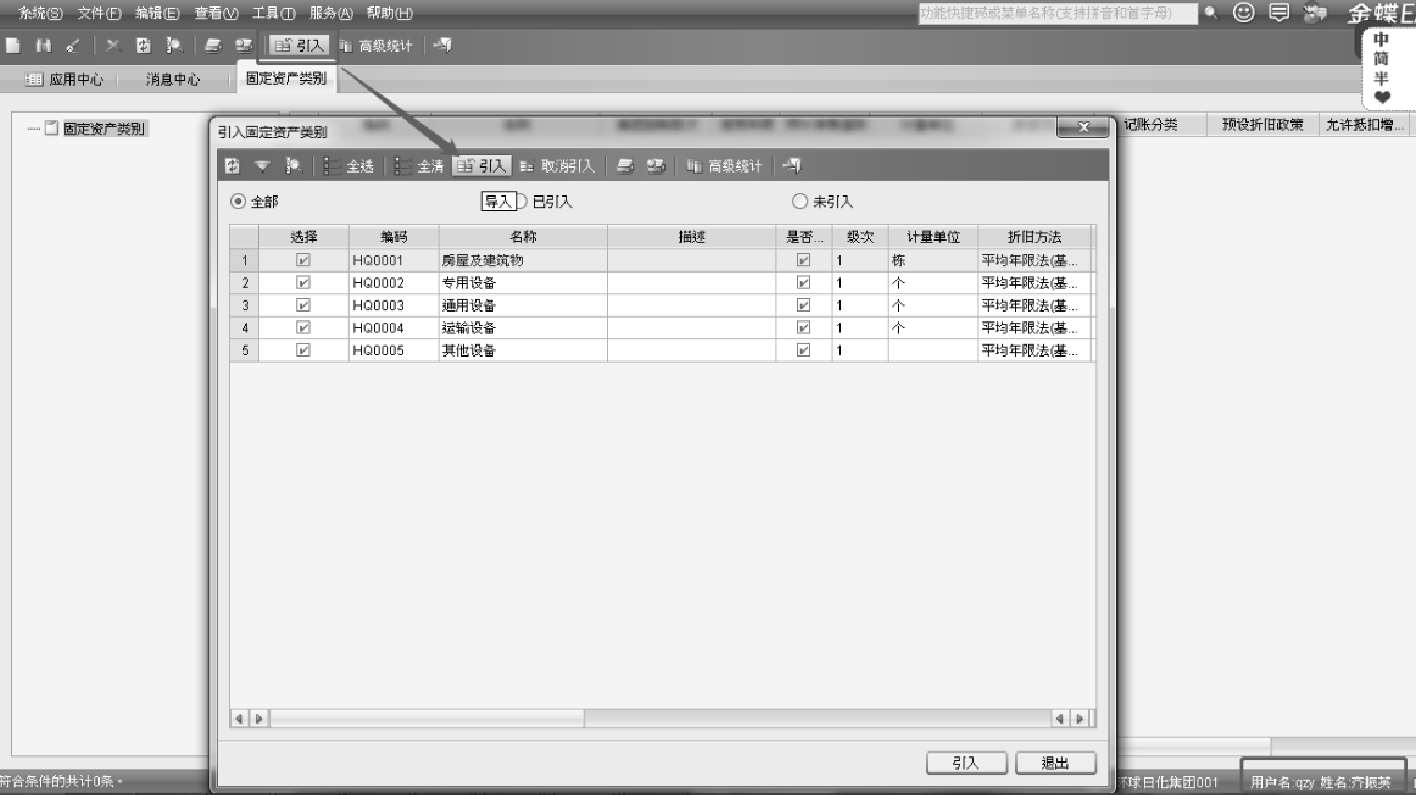Open the 帮助(H) menu
Image resolution: width=1417 pixels, height=795 pixels.
pyautogui.click(x=390, y=13)
